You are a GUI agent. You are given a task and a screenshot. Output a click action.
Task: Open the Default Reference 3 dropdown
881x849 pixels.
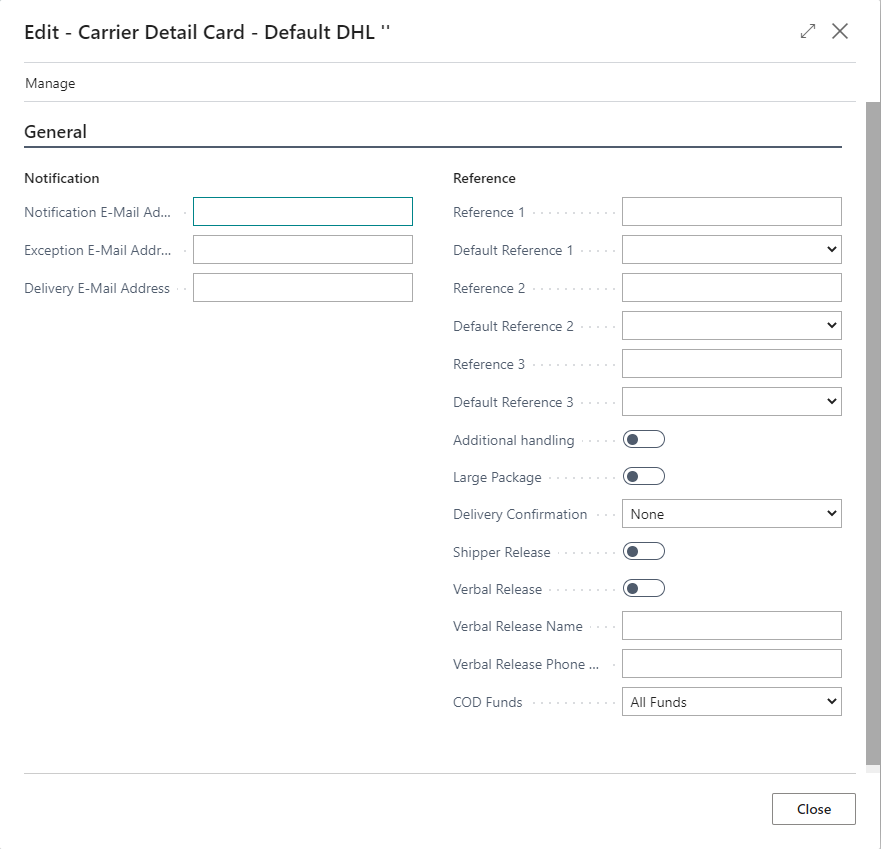point(731,402)
